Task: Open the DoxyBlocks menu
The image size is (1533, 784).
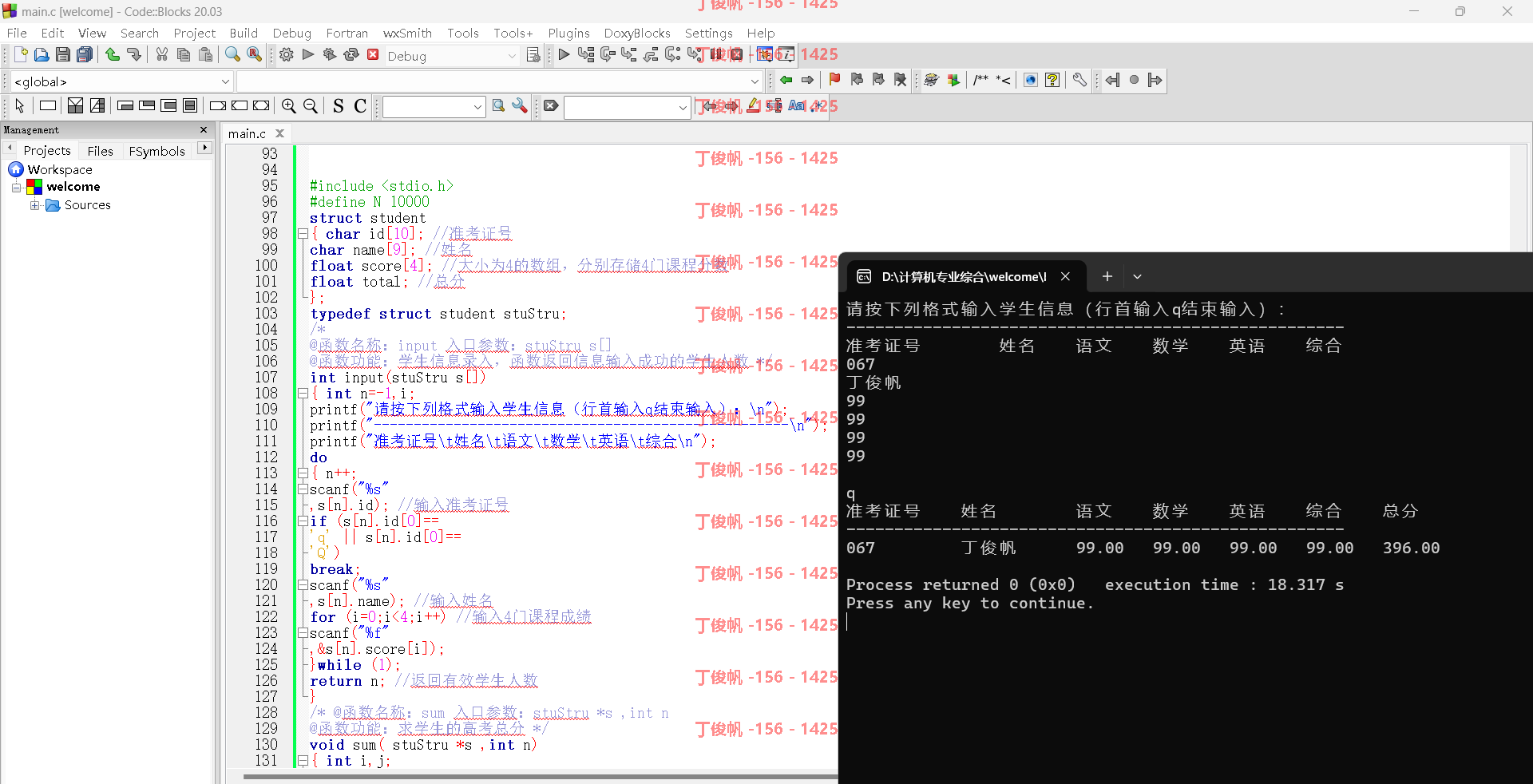Action: (x=637, y=33)
